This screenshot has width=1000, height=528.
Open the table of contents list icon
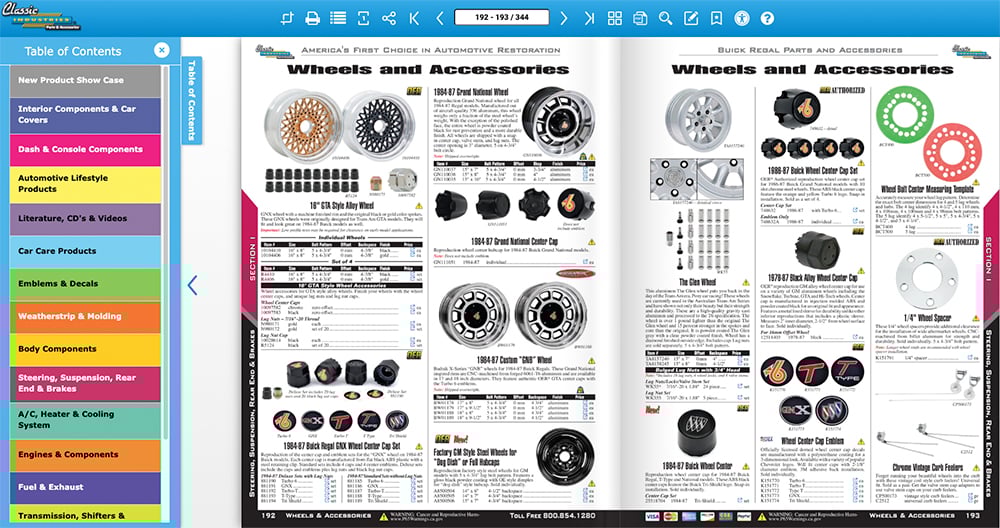(338, 18)
